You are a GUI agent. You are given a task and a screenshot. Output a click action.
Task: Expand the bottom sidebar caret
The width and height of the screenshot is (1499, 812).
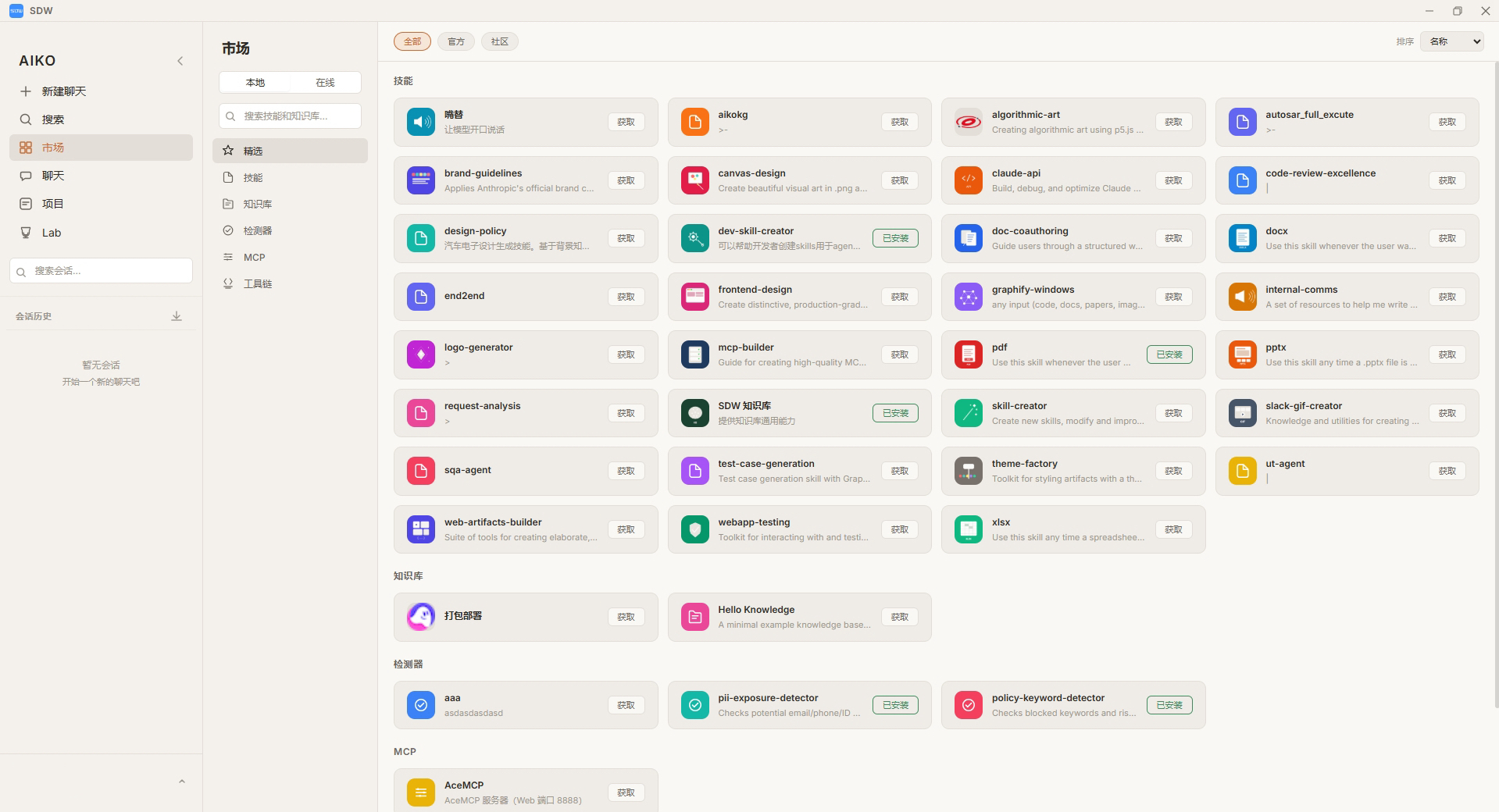tap(182, 782)
